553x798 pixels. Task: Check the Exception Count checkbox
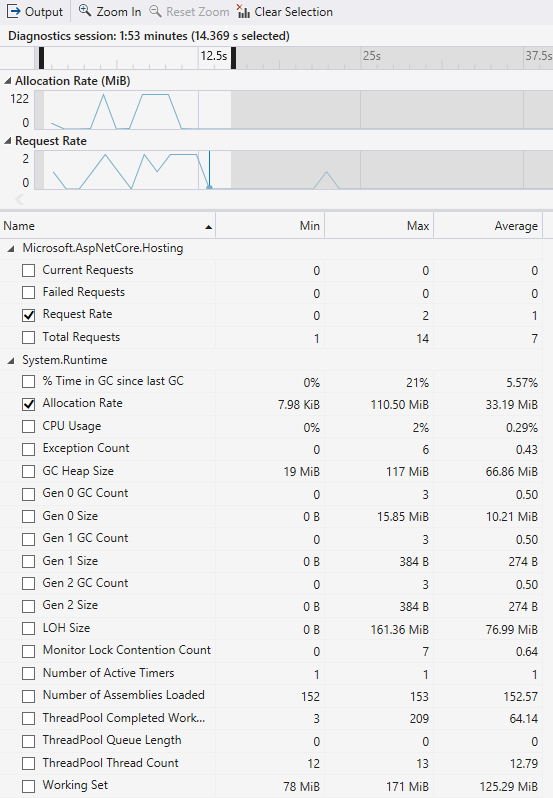[28, 449]
